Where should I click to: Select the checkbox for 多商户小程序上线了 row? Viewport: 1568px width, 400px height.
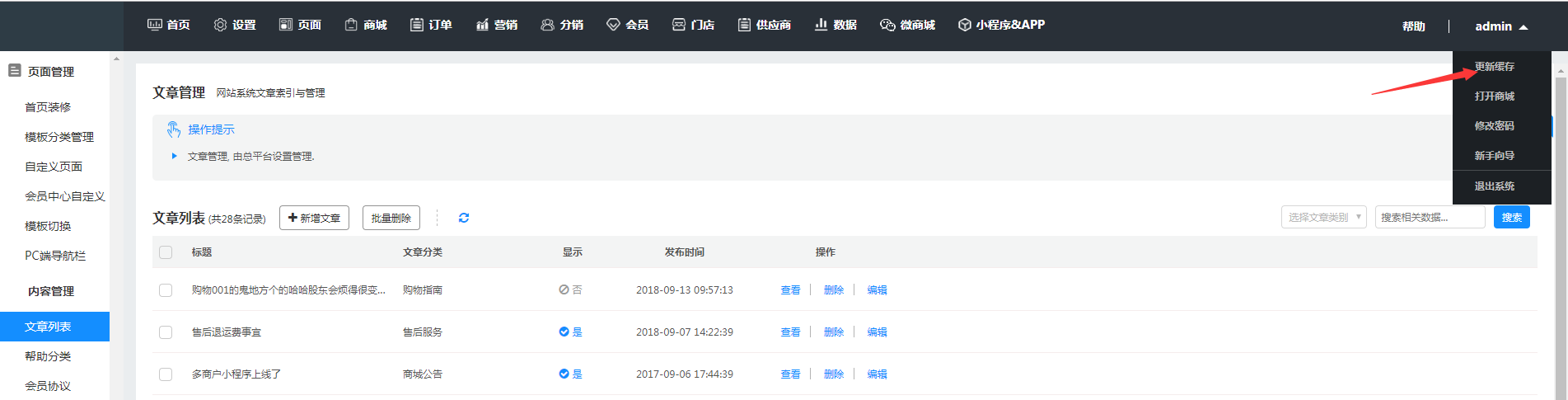coord(166,374)
